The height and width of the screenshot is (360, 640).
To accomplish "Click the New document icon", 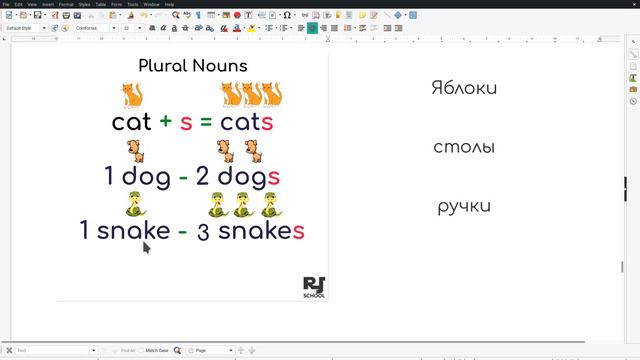I will pyautogui.click(x=9, y=15).
